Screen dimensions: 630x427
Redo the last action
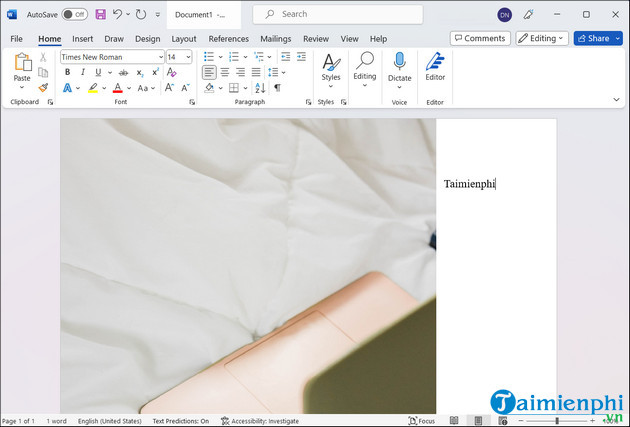point(141,15)
